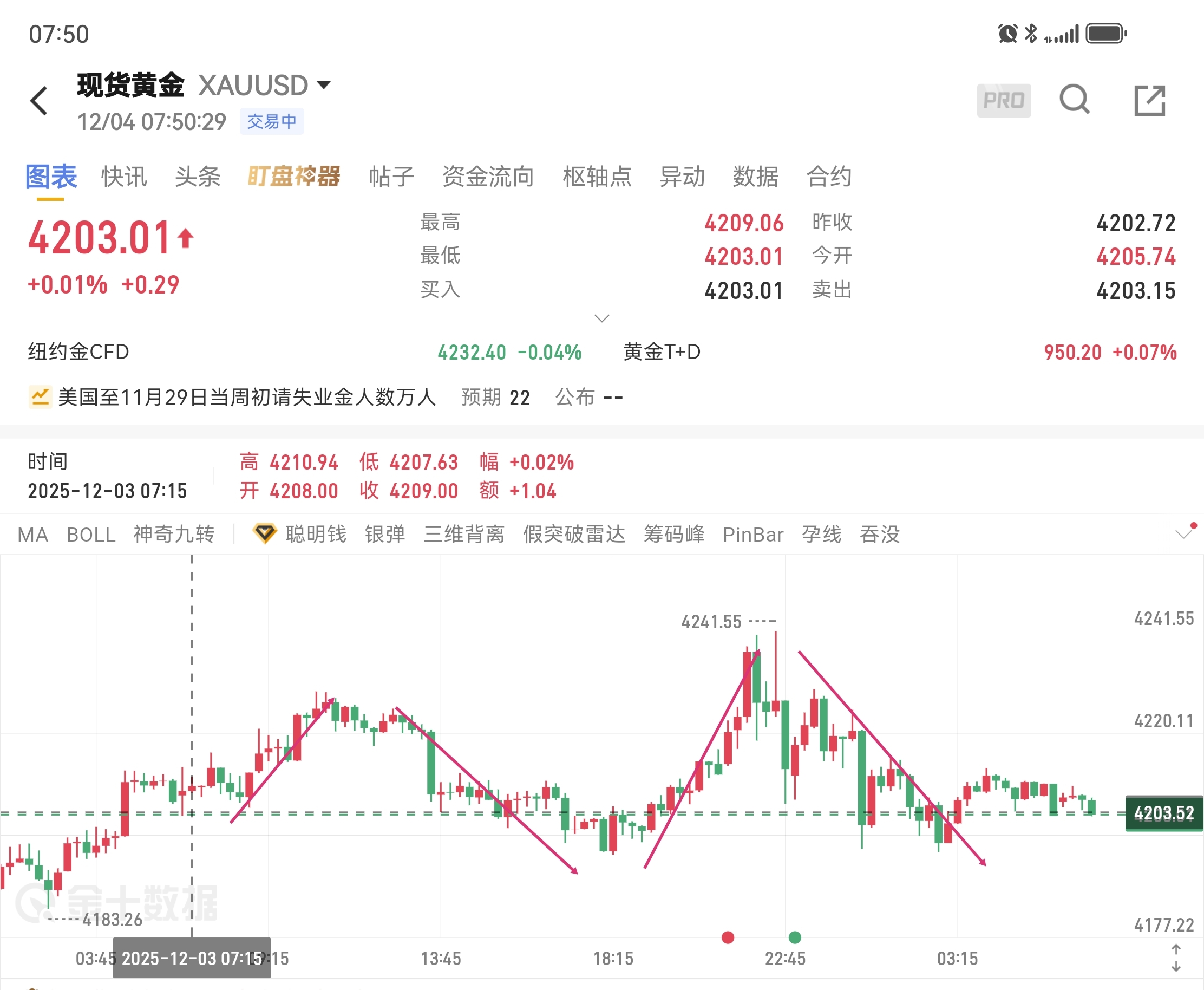Toggle the MA indicator
Screen dimensions: 1204x990
tap(33, 535)
